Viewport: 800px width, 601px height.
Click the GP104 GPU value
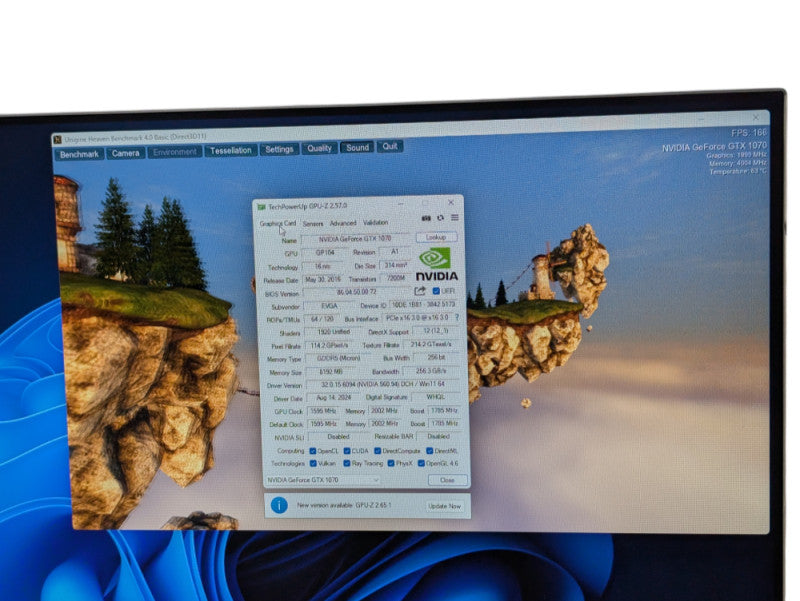tap(325, 253)
